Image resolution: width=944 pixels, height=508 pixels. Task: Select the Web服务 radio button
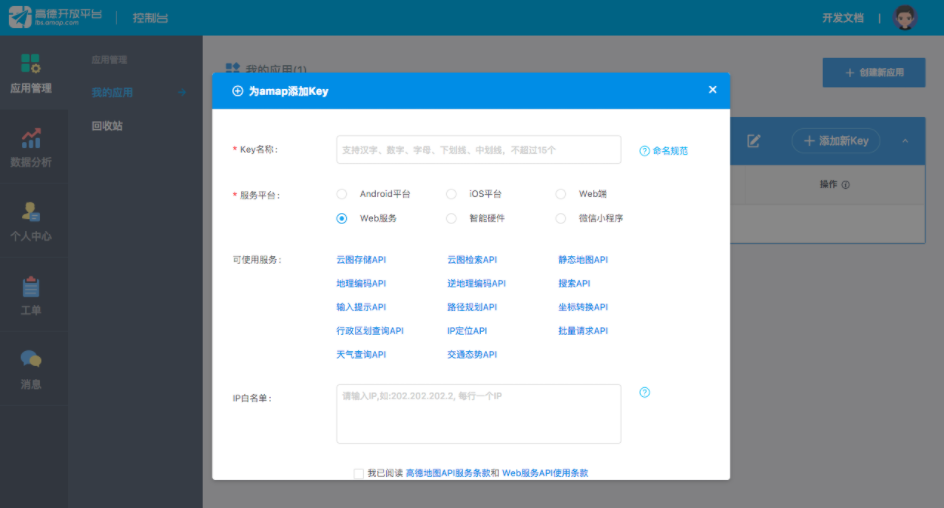(x=341, y=218)
